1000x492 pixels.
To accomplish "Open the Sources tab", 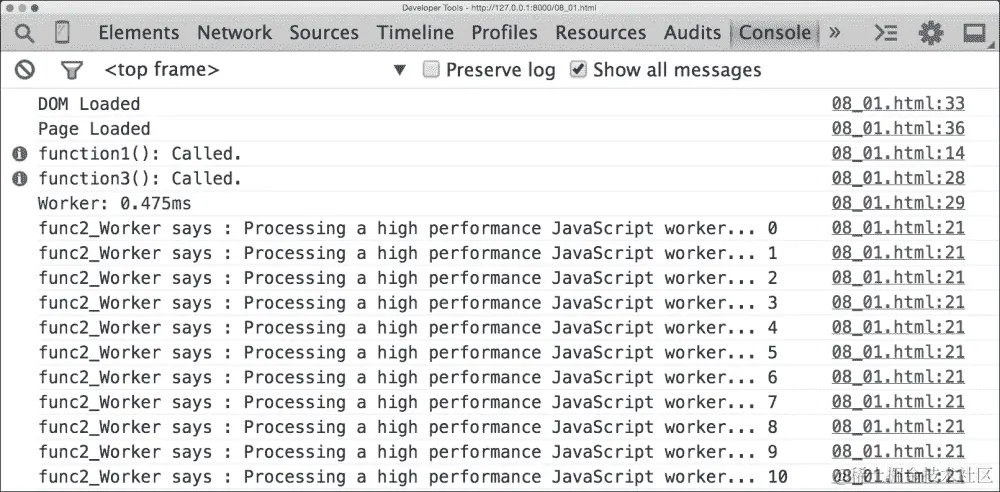I will pyautogui.click(x=324, y=33).
